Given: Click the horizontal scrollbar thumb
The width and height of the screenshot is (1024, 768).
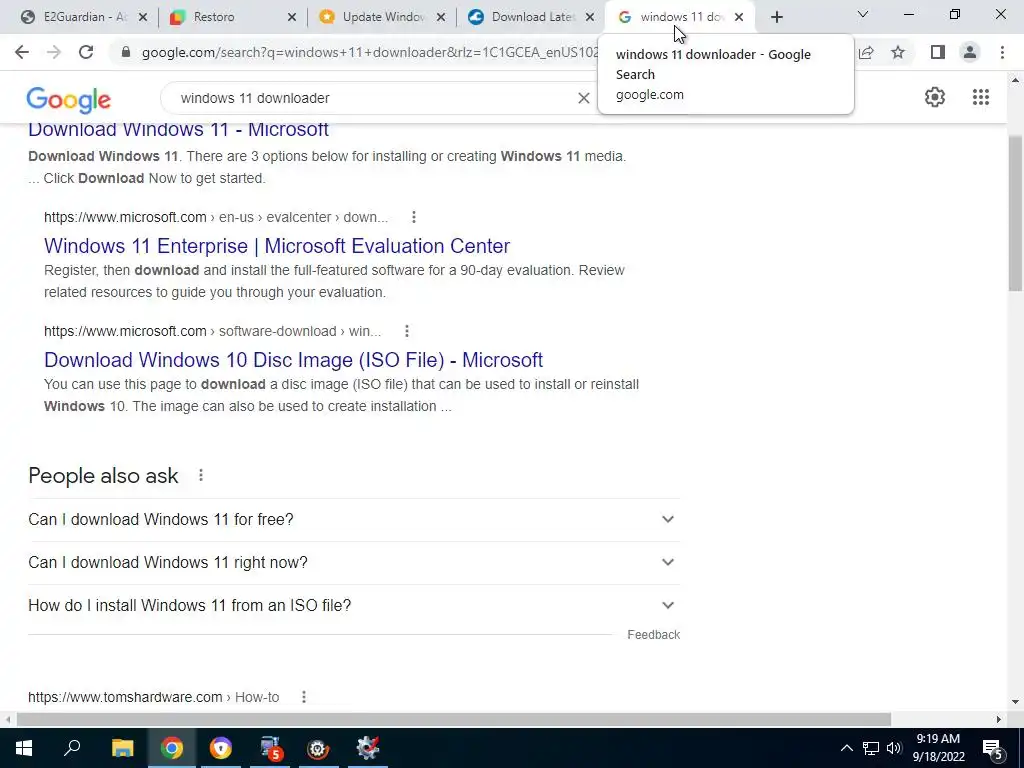Looking at the screenshot, I should point(454,720).
